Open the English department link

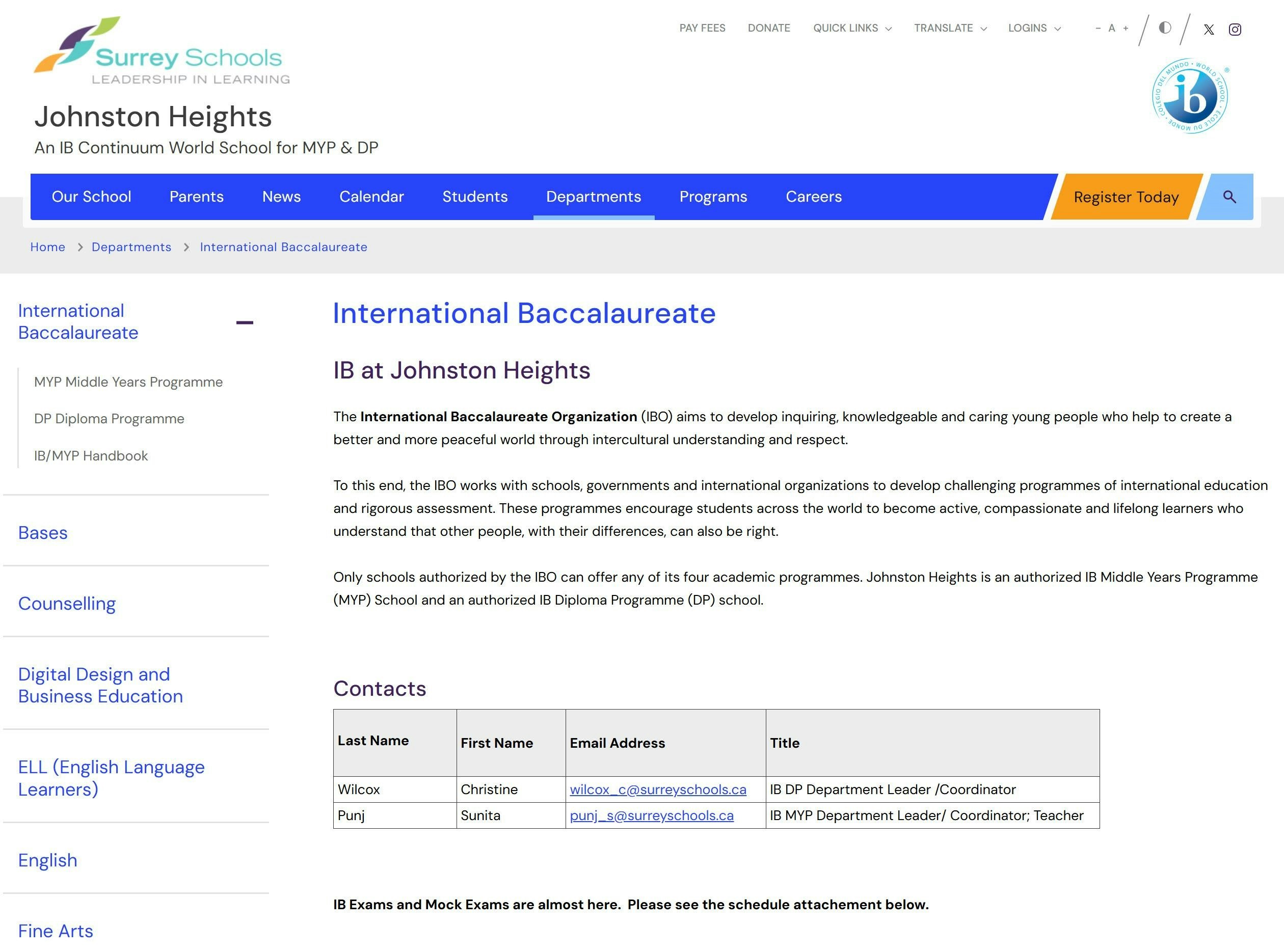[47, 860]
